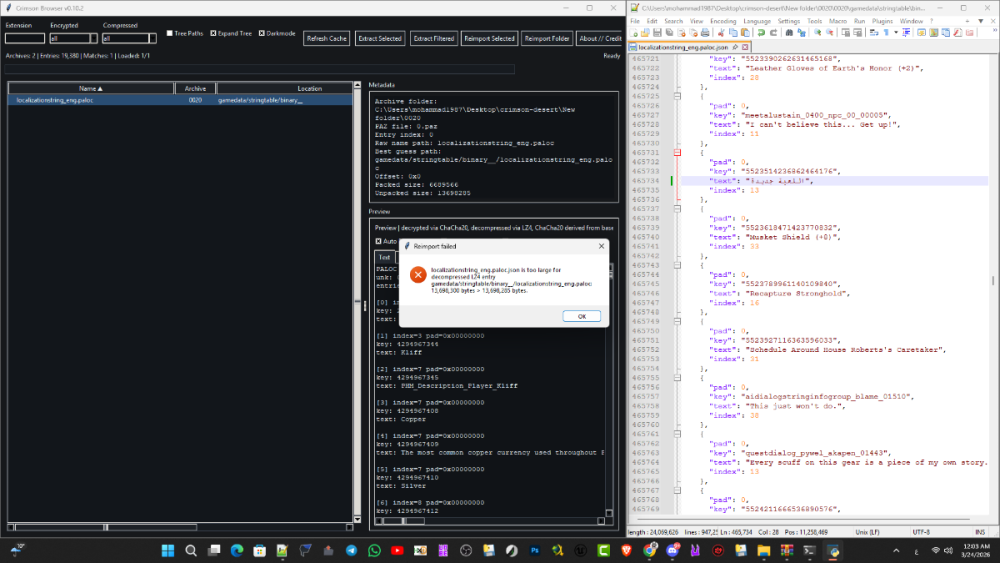The height and width of the screenshot is (563, 1000).
Task: Collapse the fold marker at line 465761
Action: pyautogui.click(x=677, y=434)
